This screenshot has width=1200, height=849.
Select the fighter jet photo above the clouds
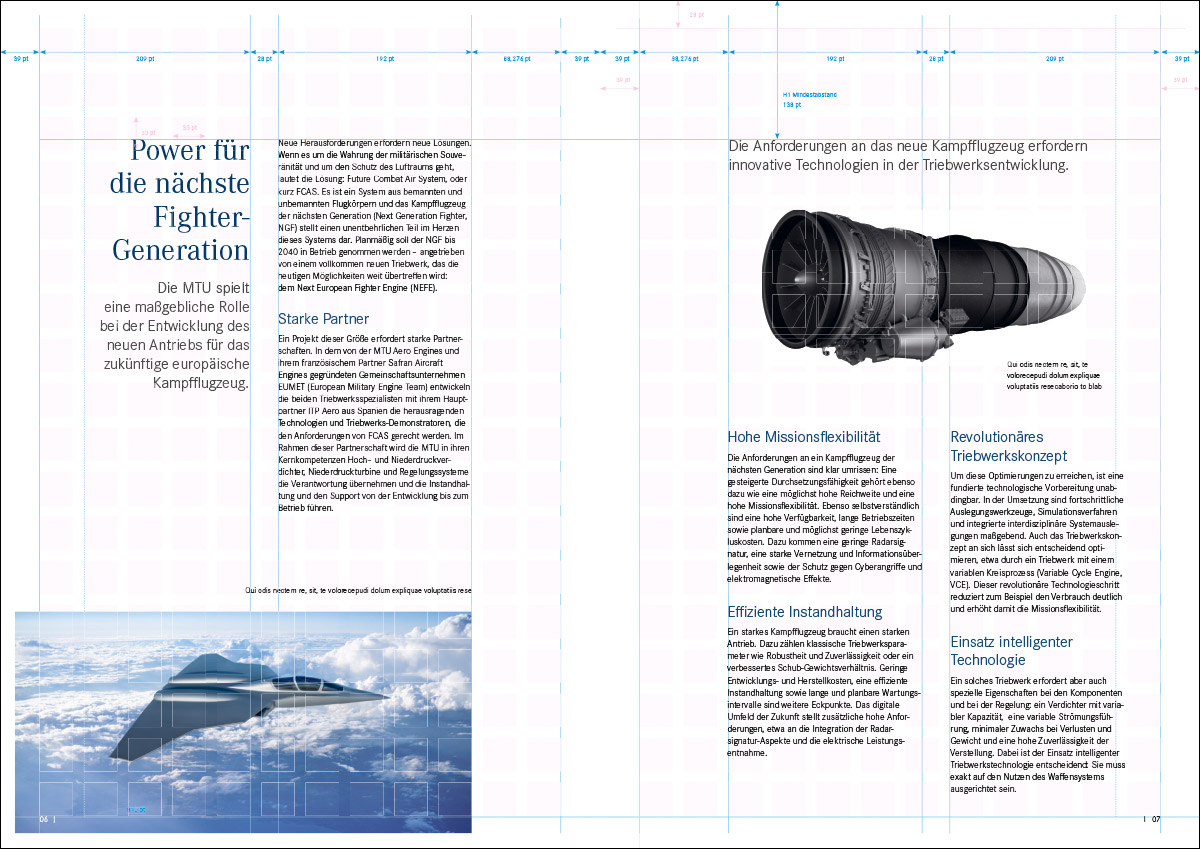243,722
